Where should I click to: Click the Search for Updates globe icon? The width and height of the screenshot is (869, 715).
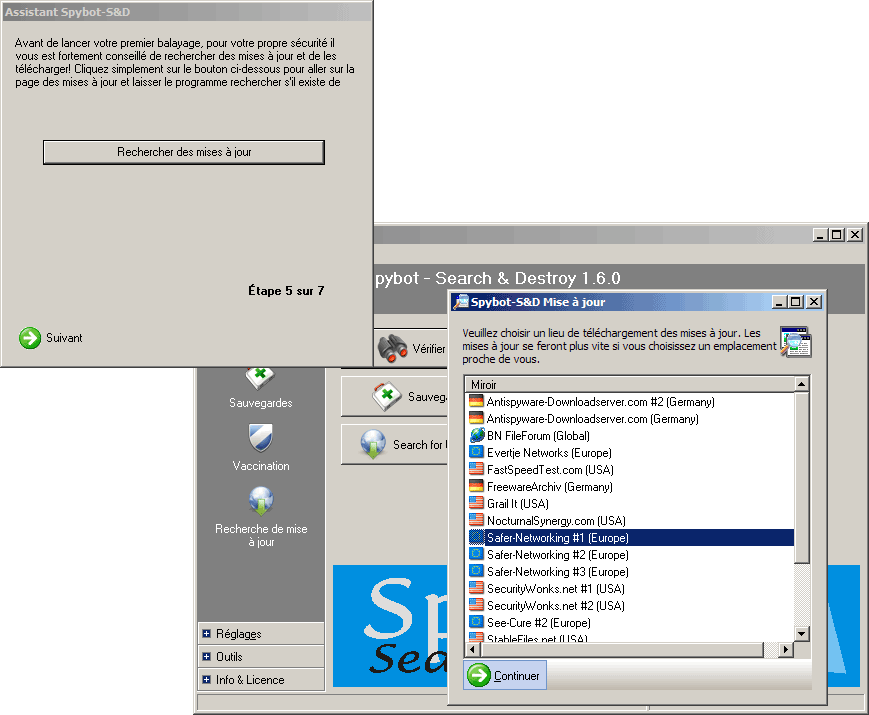pos(373,444)
